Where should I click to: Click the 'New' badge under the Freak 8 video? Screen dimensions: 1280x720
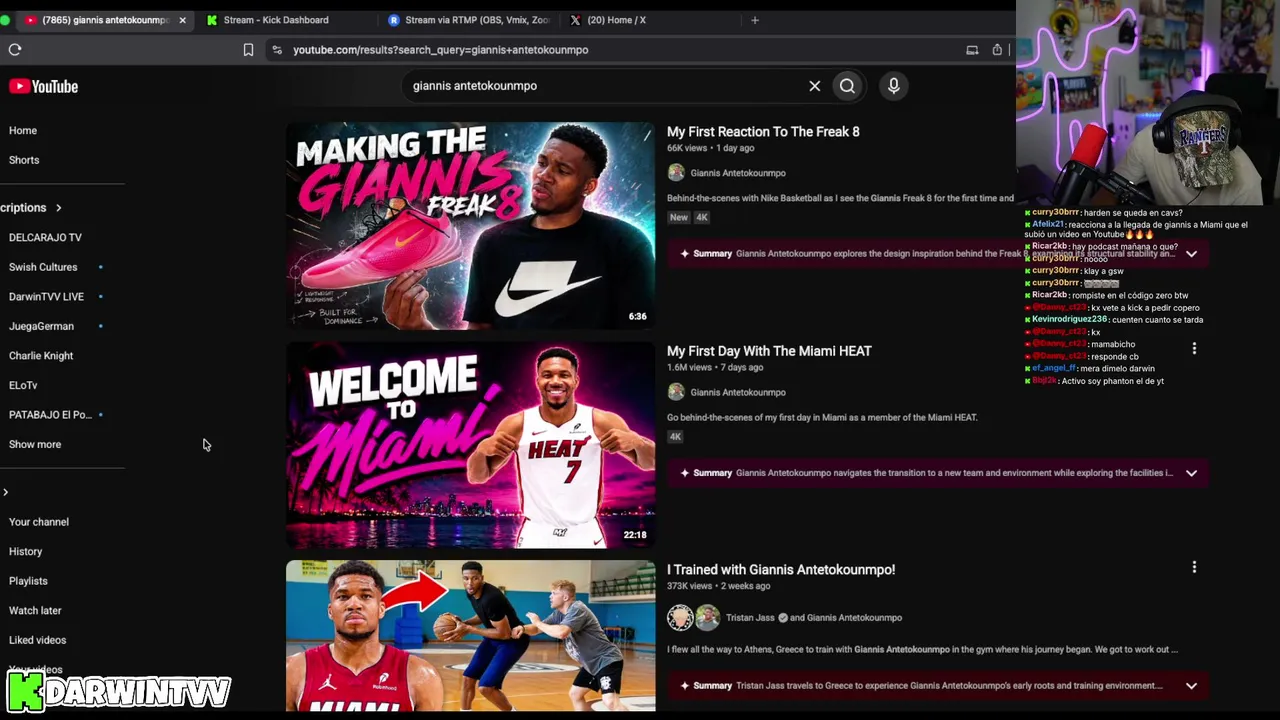coord(679,217)
